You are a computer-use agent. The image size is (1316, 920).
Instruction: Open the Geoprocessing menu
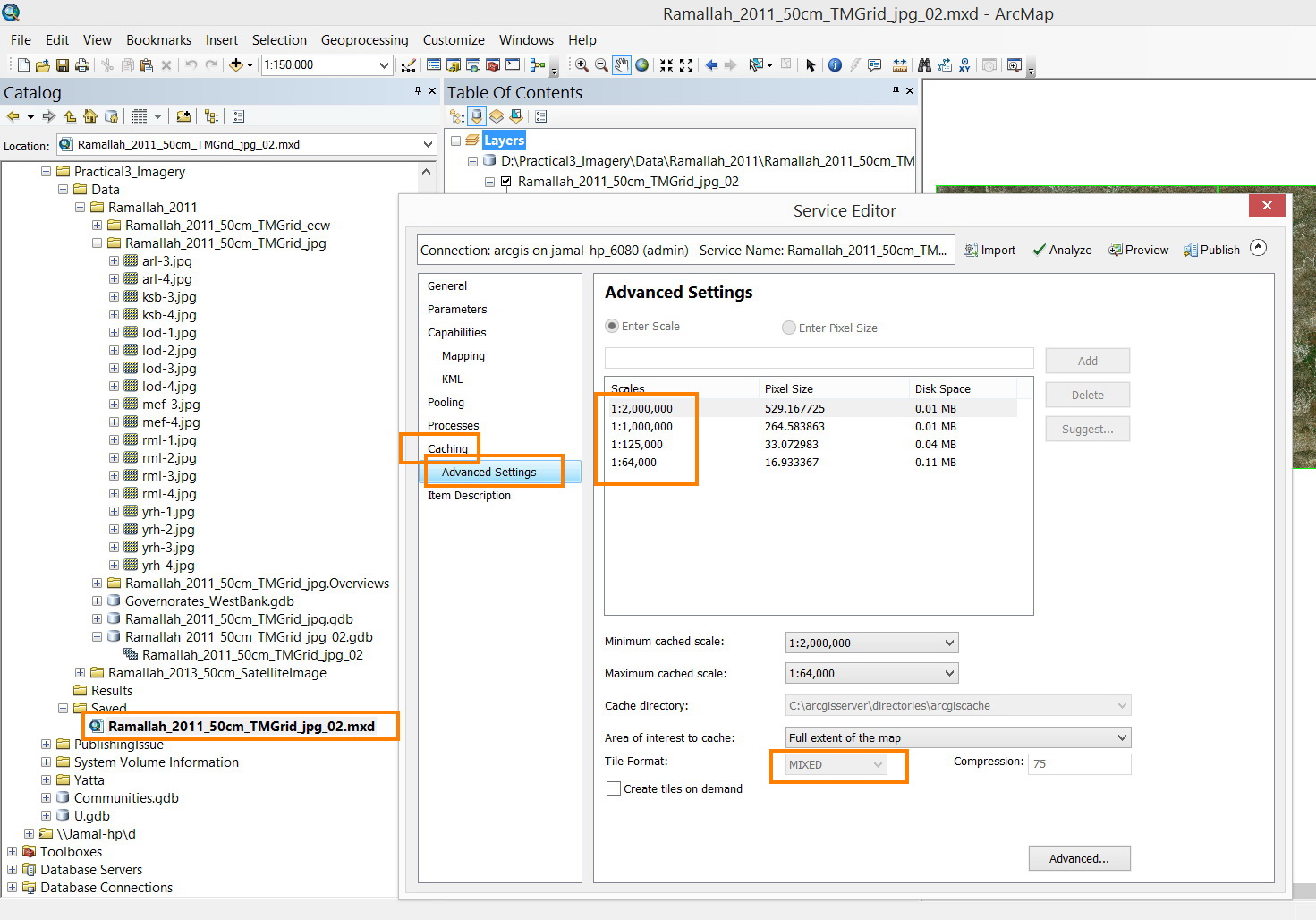click(x=364, y=40)
